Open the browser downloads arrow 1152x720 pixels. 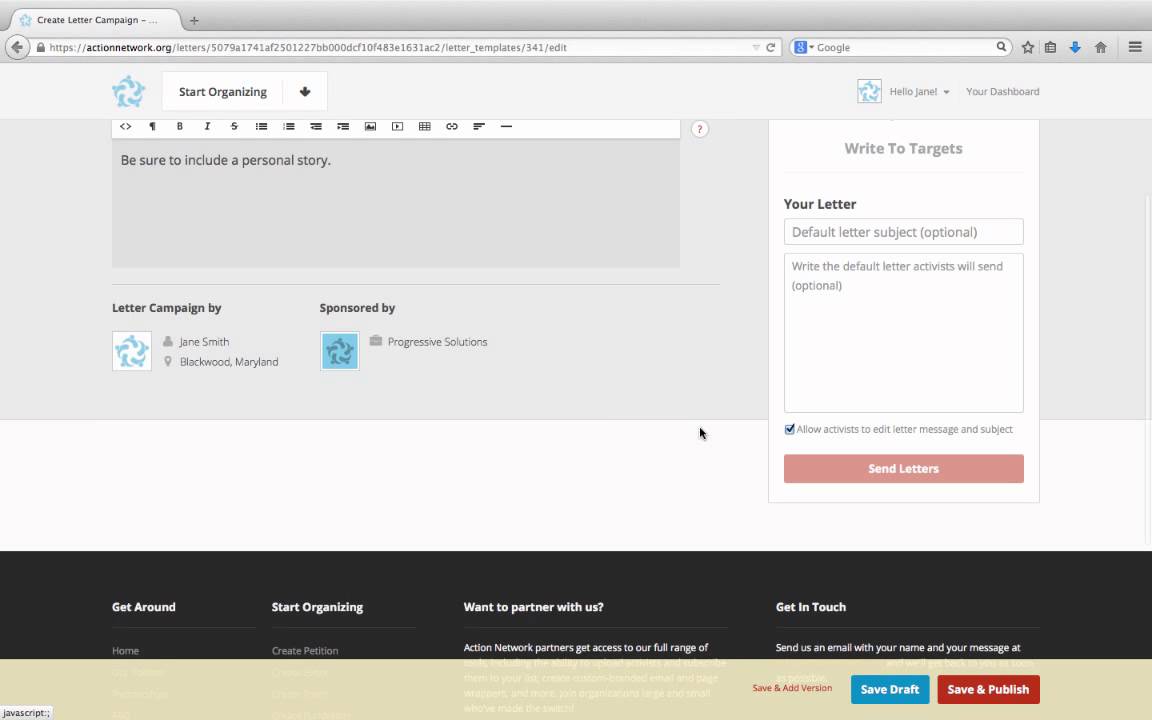click(x=1075, y=47)
